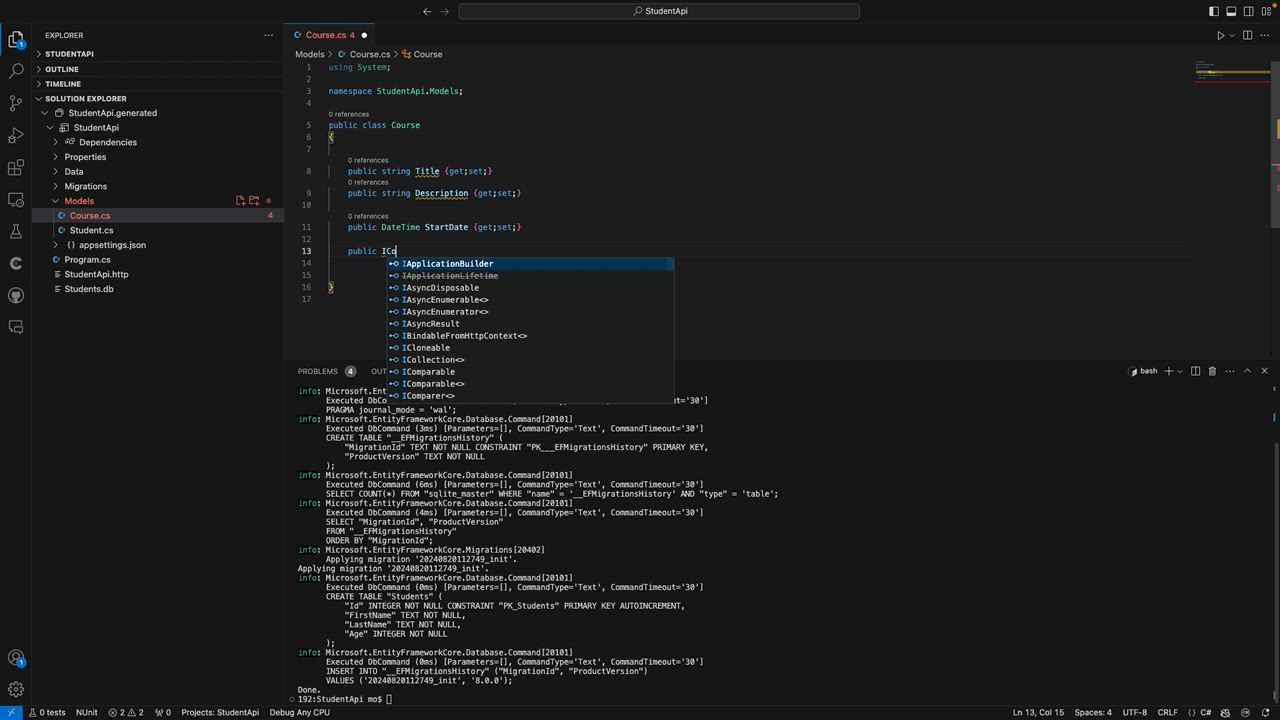Collapse the SOLUTION EXPLORER section
The height and width of the screenshot is (720, 1280).
click(158, 98)
